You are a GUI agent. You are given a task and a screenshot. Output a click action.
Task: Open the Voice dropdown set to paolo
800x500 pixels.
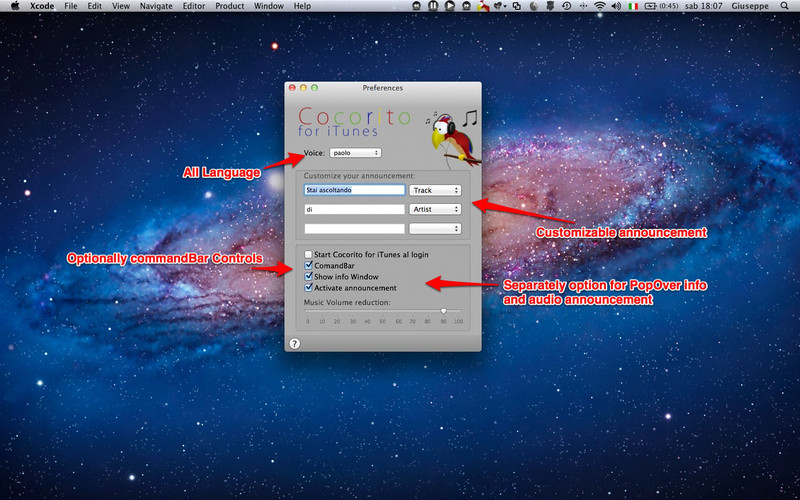click(x=356, y=153)
